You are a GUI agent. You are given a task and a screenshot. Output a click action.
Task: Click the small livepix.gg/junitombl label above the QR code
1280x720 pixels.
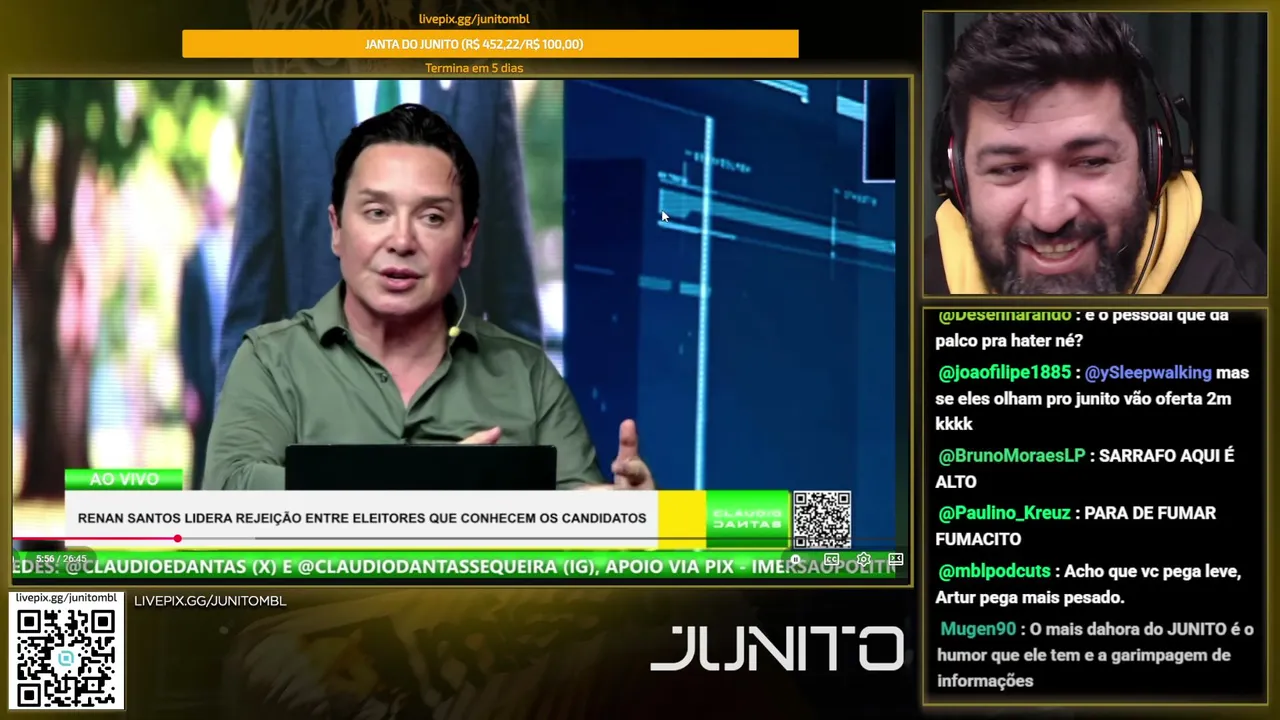pyautogui.click(x=66, y=598)
